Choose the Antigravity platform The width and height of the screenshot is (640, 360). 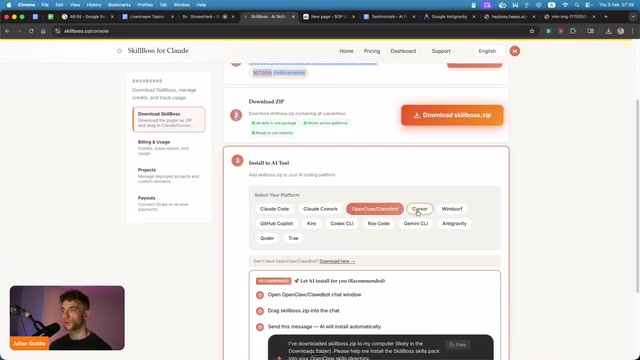(454, 224)
